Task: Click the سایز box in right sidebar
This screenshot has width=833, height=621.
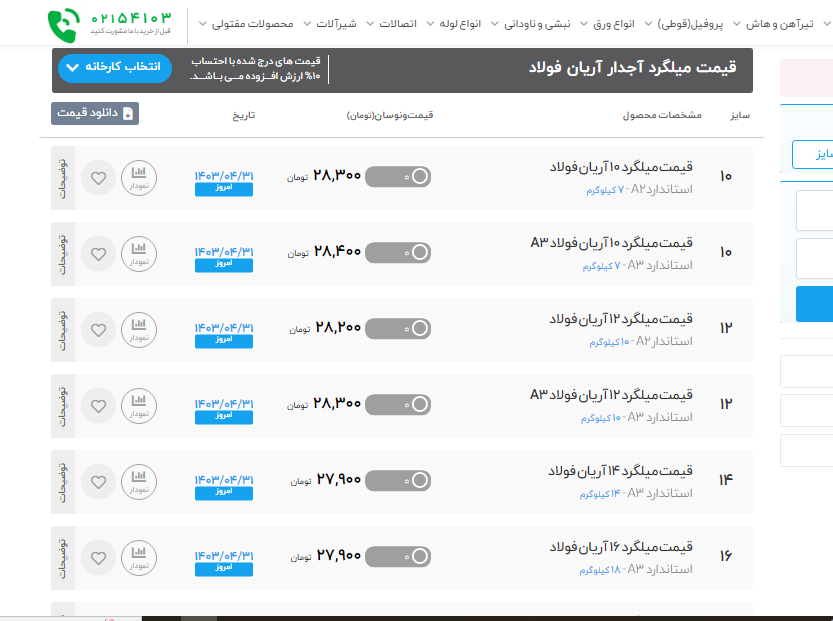Action: [812, 155]
